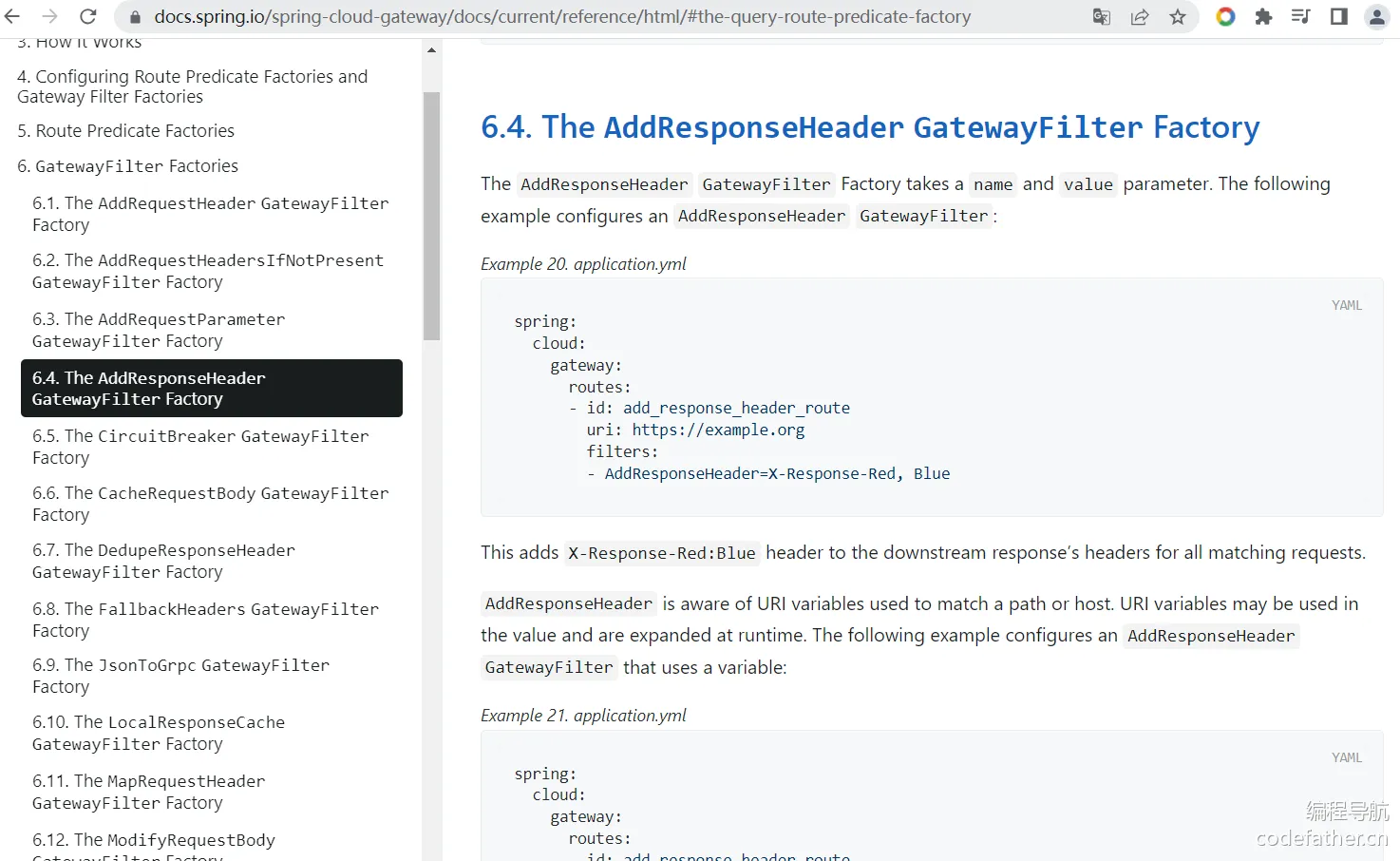The image size is (1400, 861).
Task: Click the sidebar scroll-up arrow
Action: [x=431, y=50]
